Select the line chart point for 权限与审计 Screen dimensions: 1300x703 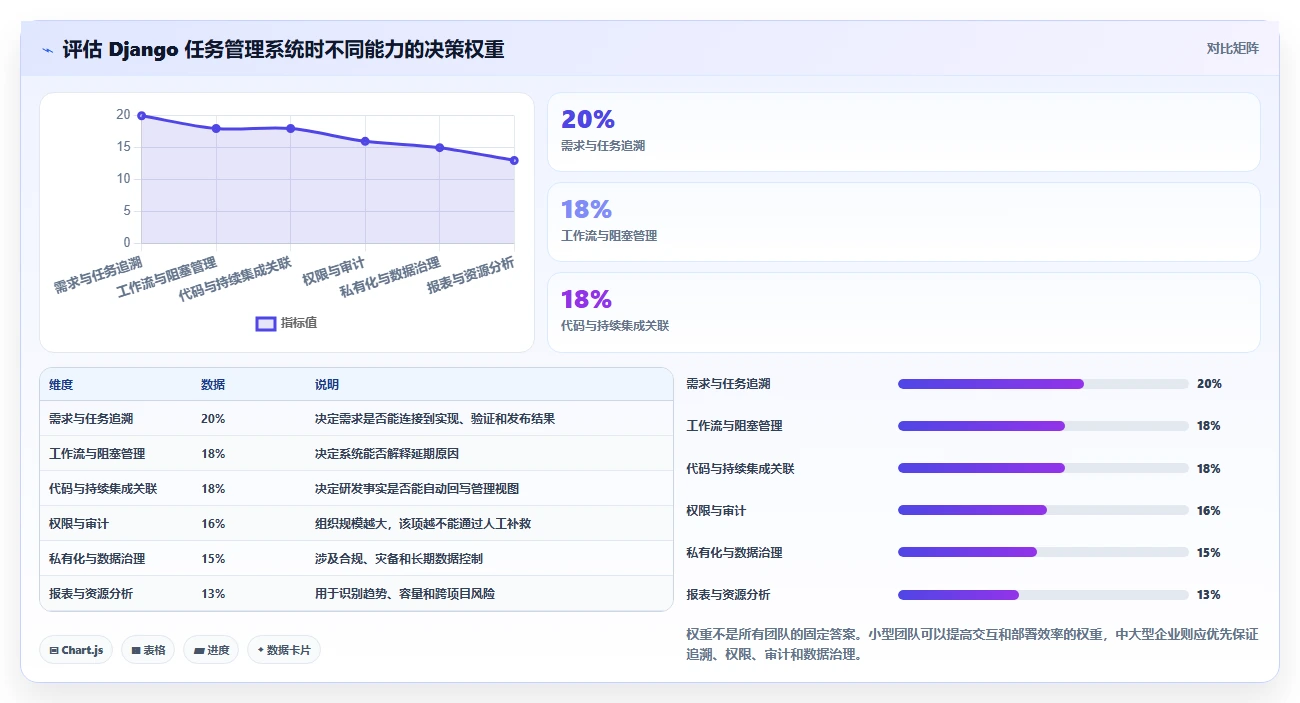click(x=365, y=141)
